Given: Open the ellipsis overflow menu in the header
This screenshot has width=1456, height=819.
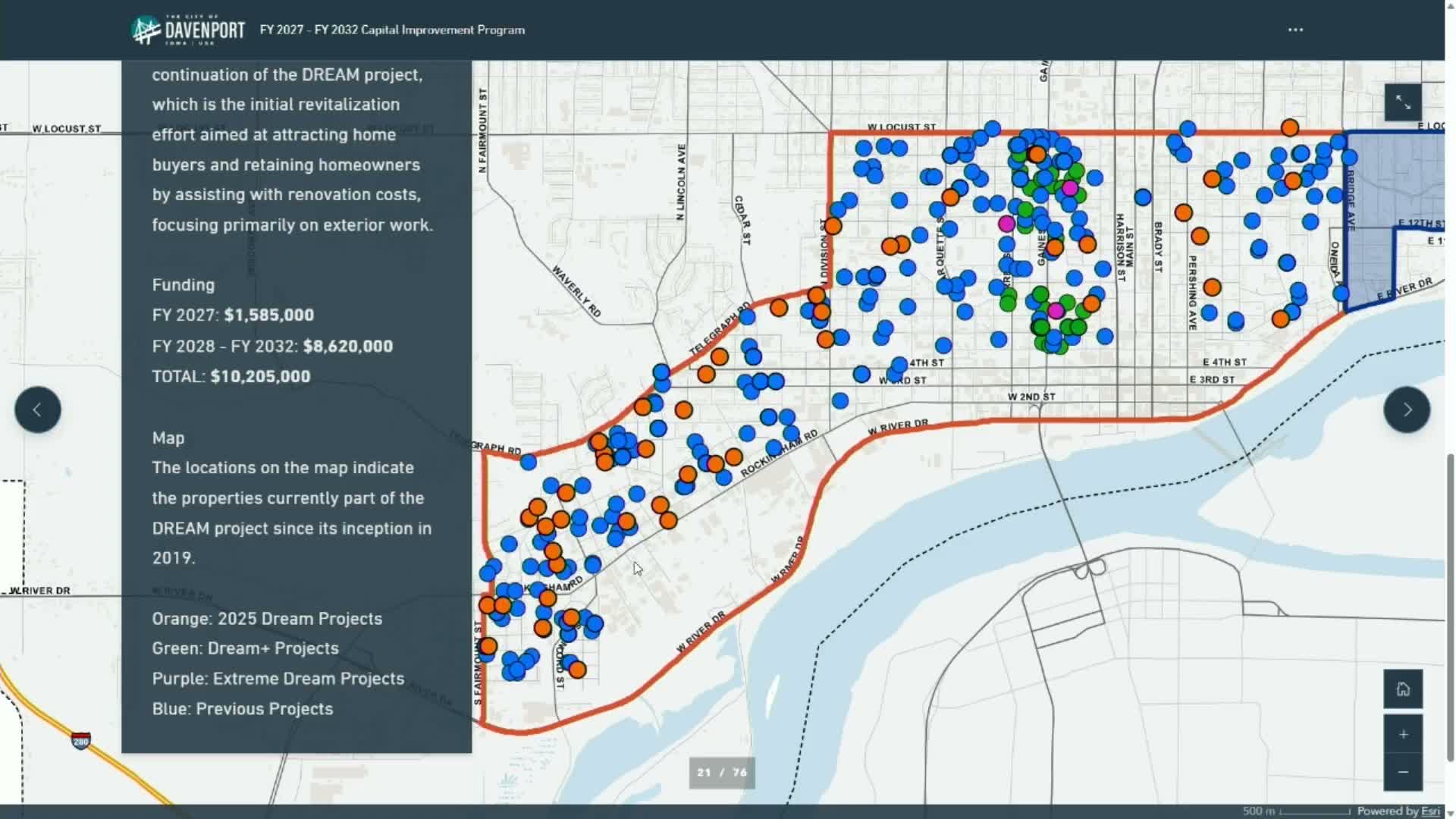Looking at the screenshot, I should pos(1297,30).
